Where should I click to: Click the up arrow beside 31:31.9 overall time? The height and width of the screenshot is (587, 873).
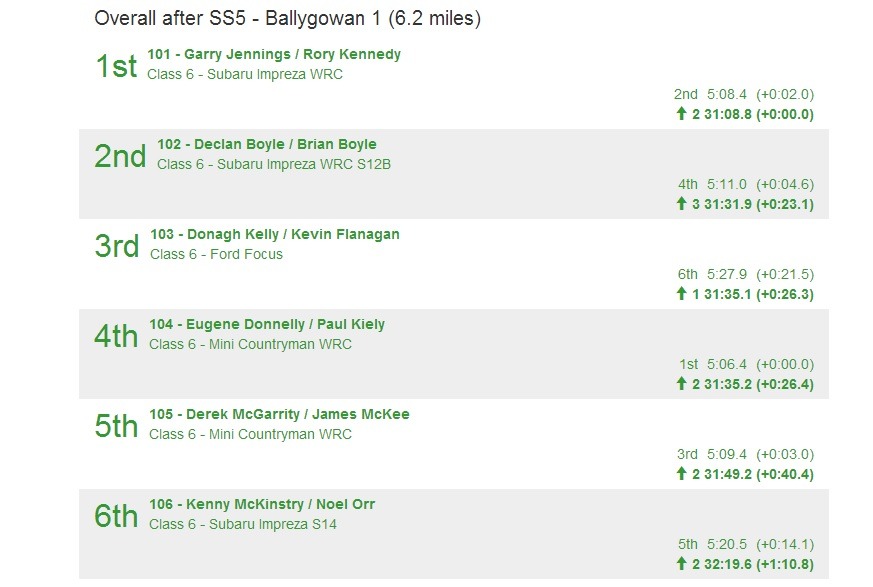(682, 204)
